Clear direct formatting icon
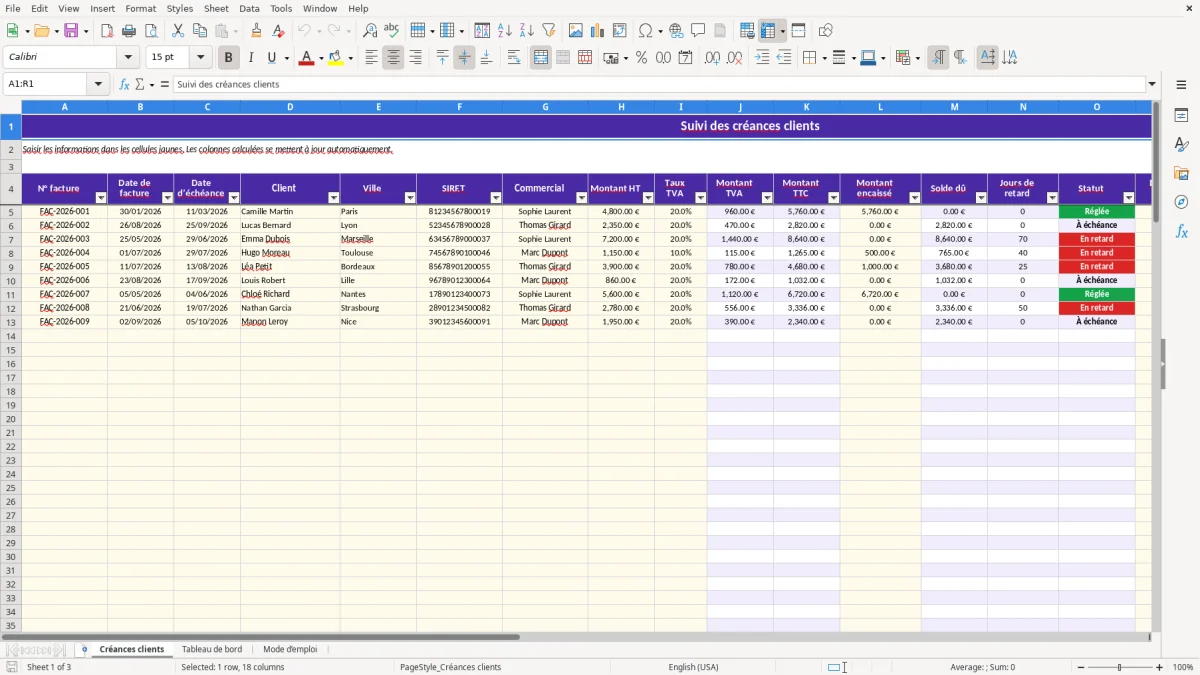 coord(278,31)
